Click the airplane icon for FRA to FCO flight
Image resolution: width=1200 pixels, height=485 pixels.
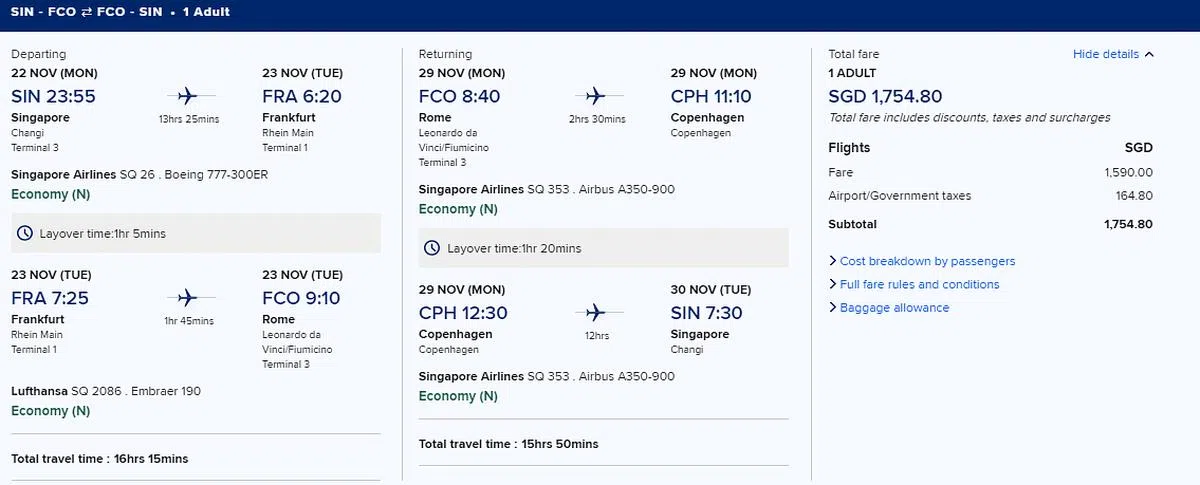click(x=188, y=297)
